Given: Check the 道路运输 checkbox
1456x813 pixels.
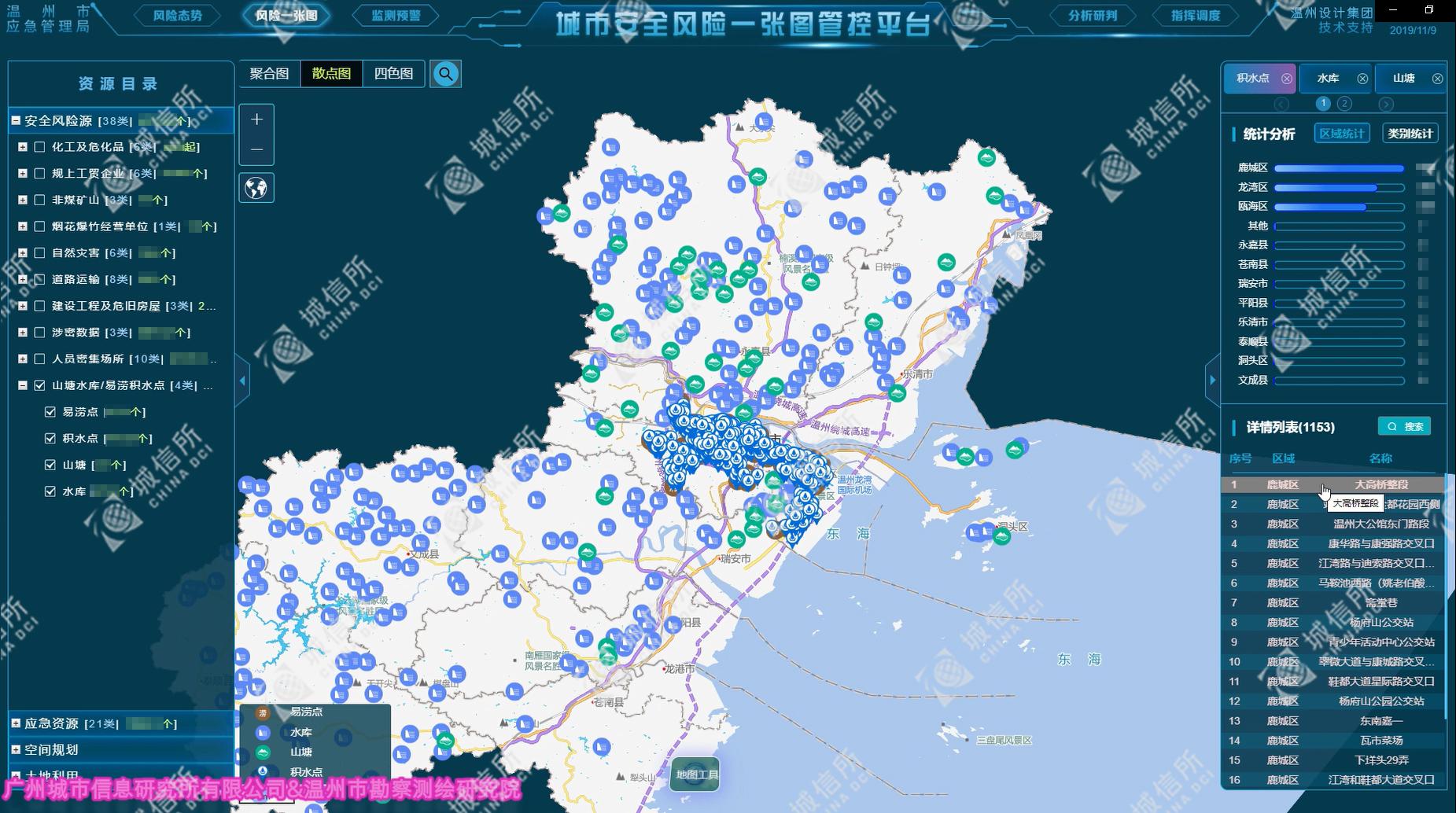Looking at the screenshot, I should pyautogui.click(x=39, y=279).
